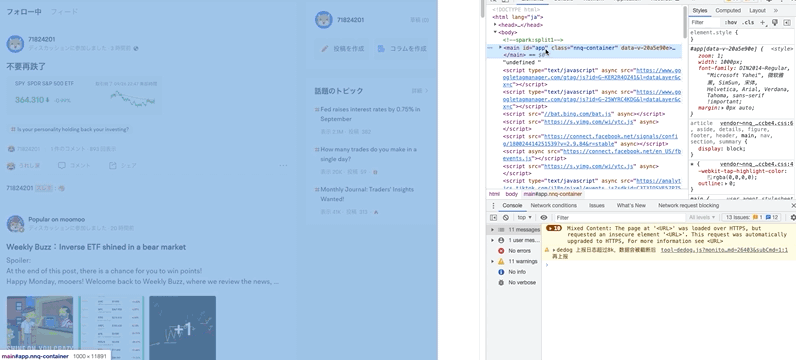Open live expression eye icon in console
The height and width of the screenshot is (360, 796).
544,217
